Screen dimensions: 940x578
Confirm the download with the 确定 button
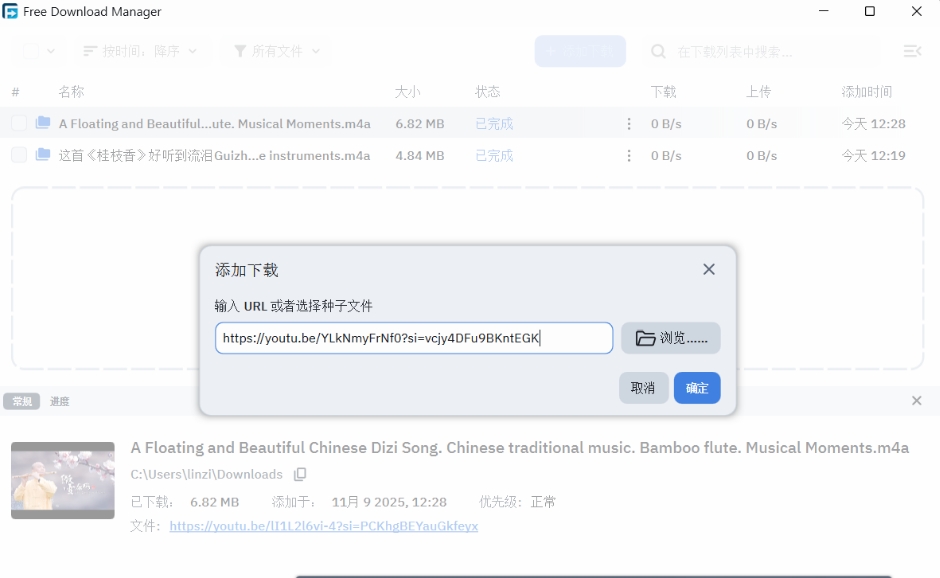point(697,388)
